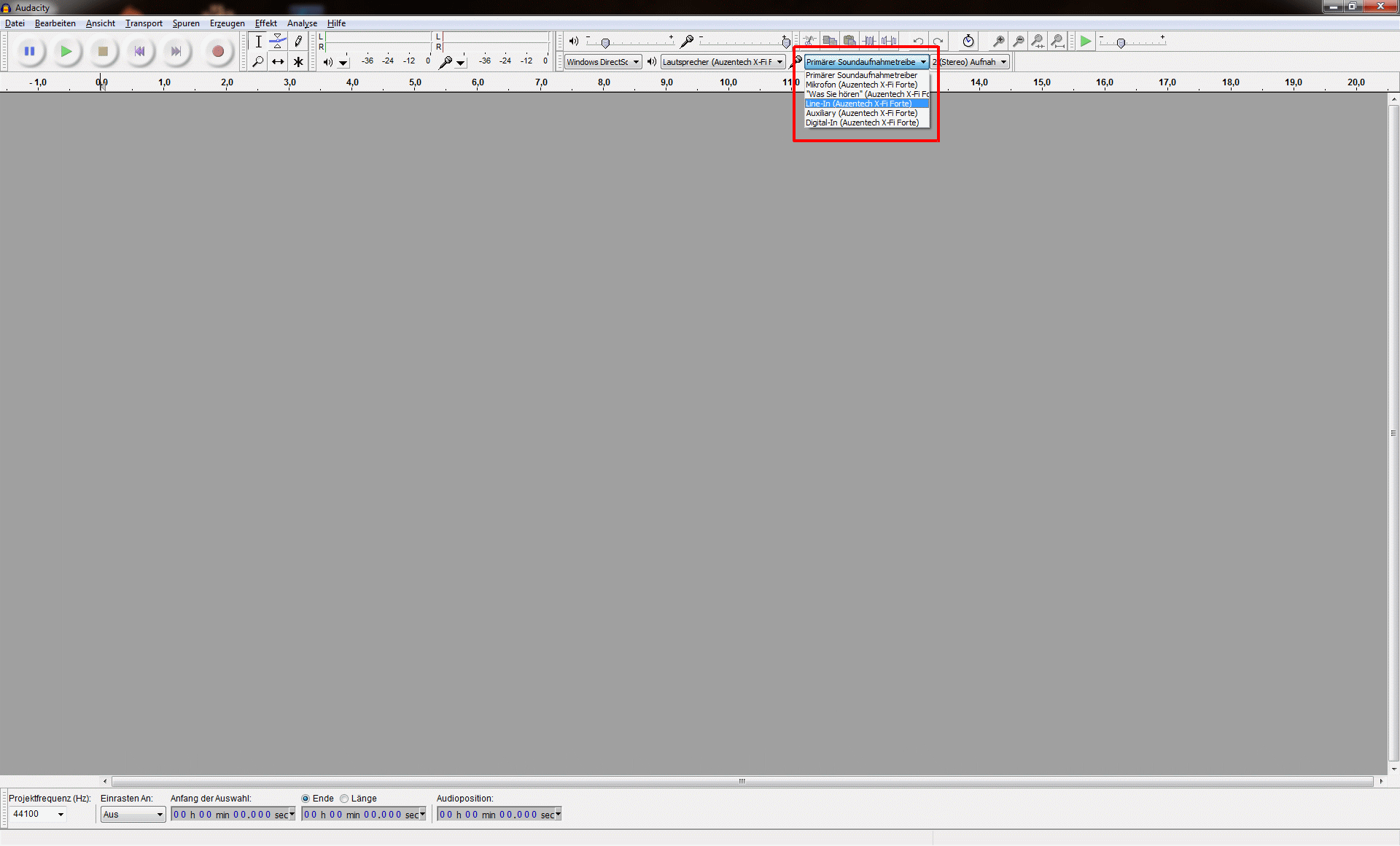Click the Fit Project zoom icon

1057,42
